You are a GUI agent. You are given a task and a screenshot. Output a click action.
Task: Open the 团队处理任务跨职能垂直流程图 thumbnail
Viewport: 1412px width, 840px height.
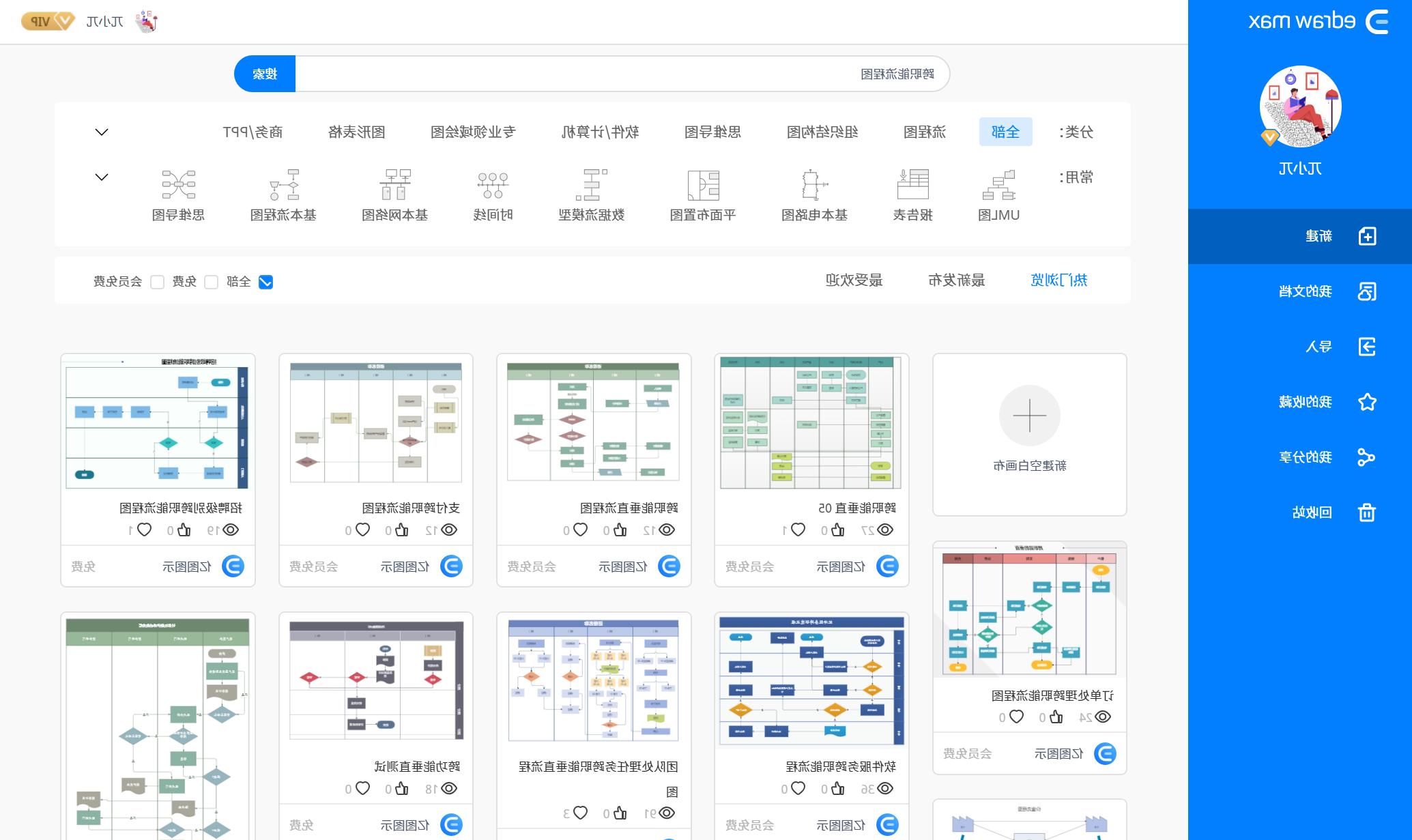(594, 680)
